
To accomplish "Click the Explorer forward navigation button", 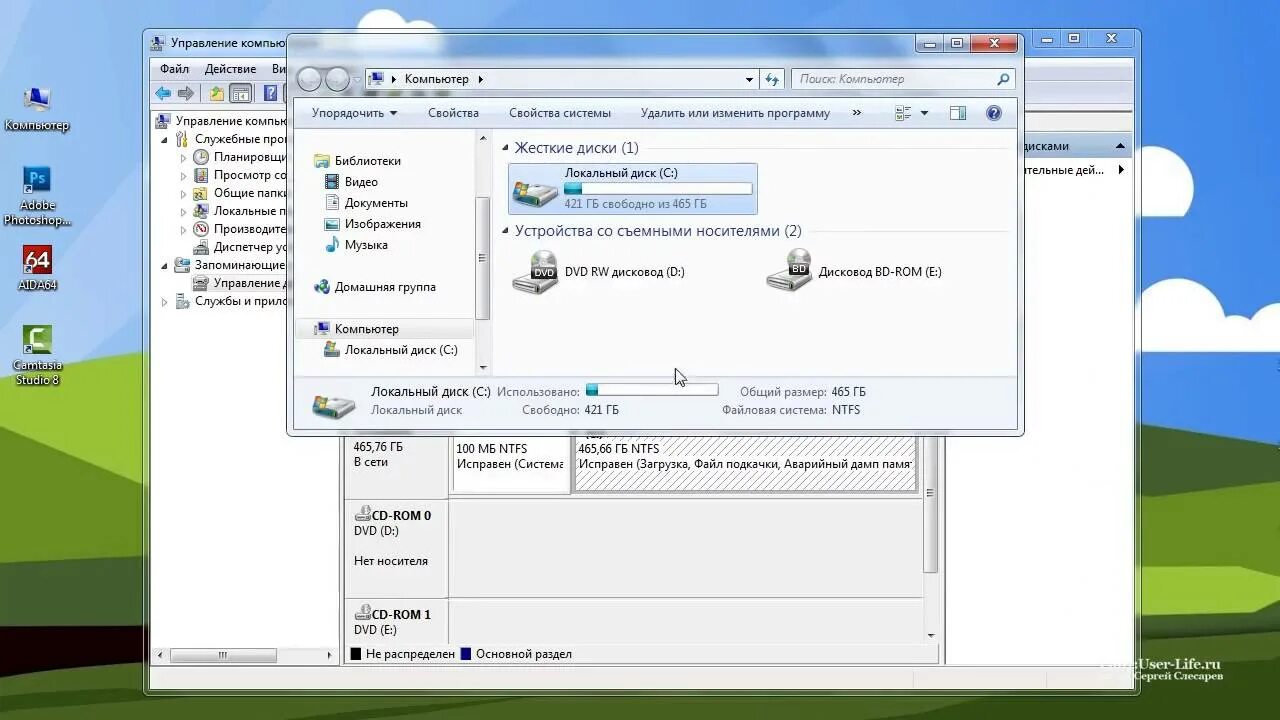I will pos(338,79).
